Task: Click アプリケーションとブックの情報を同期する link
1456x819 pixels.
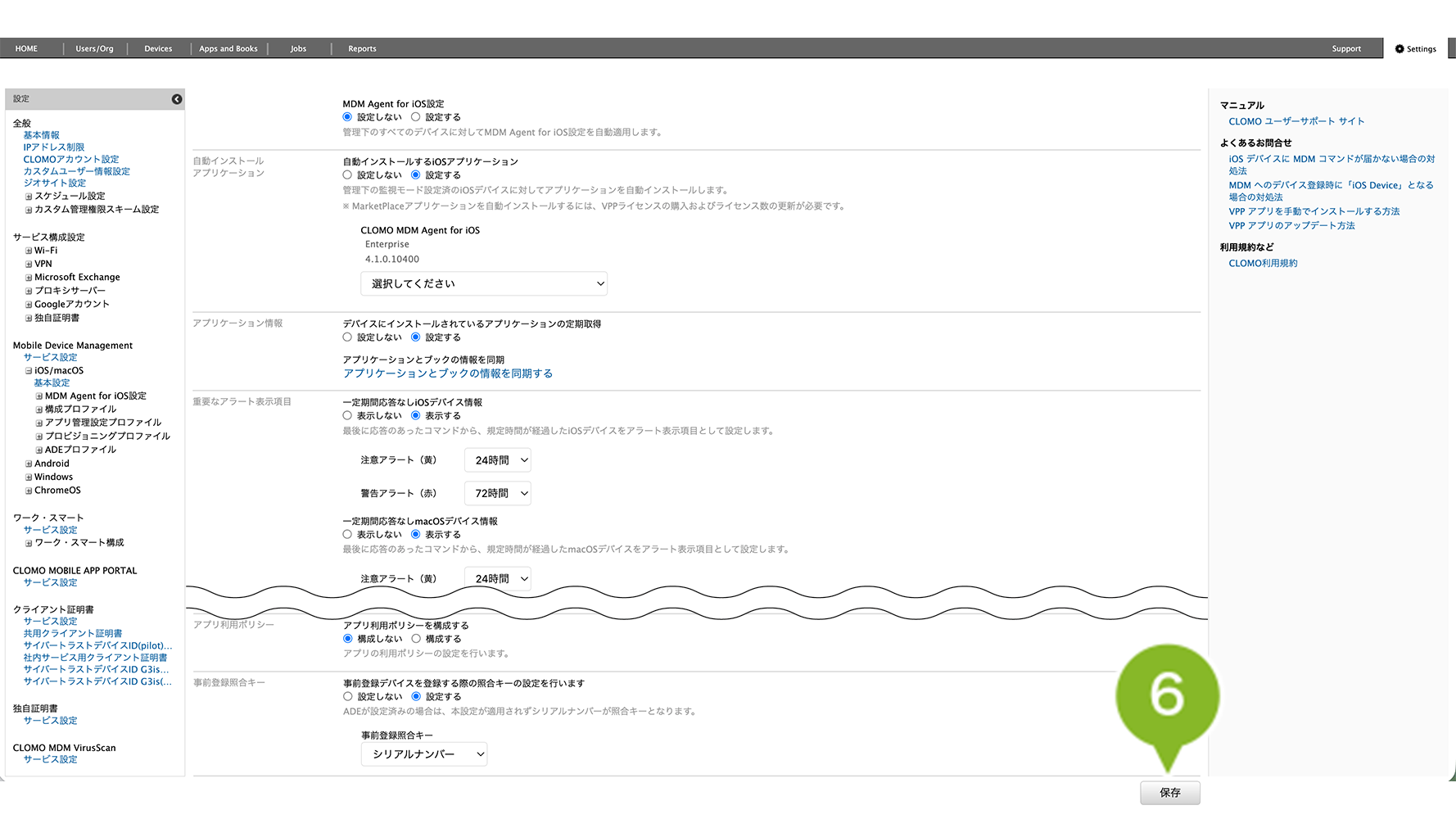Action: [448, 373]
